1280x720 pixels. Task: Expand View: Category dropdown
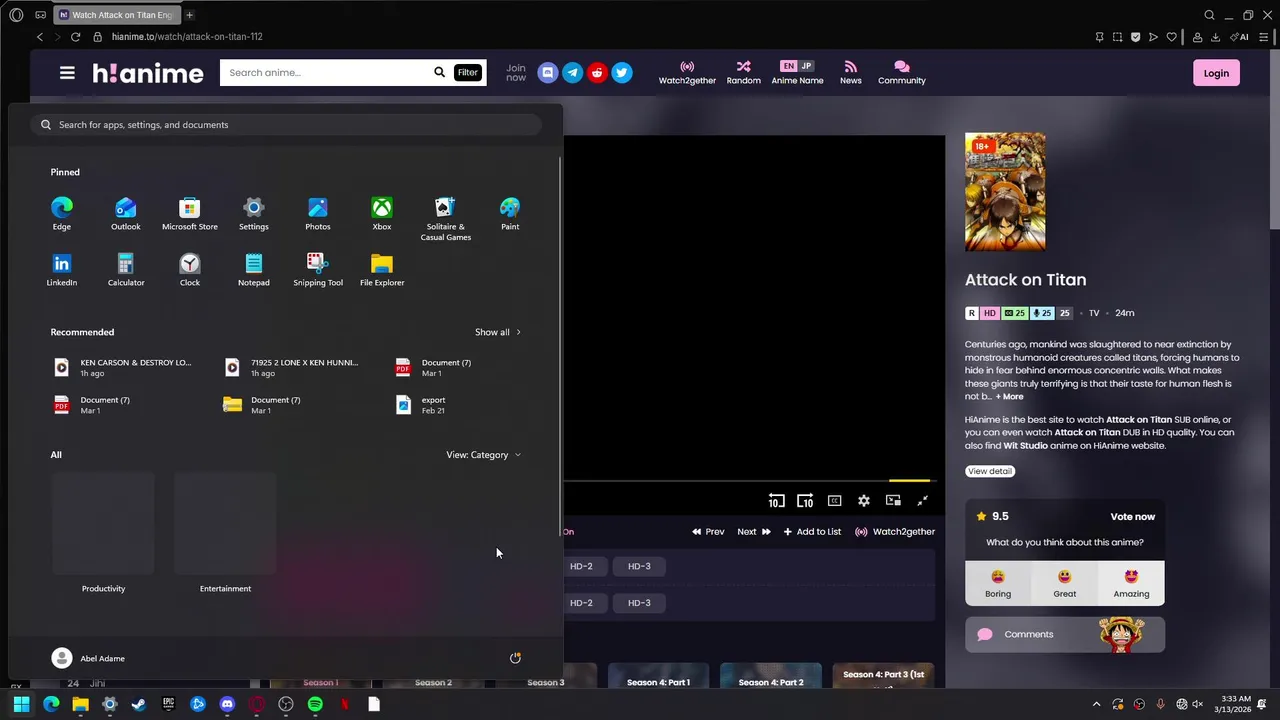483,455
